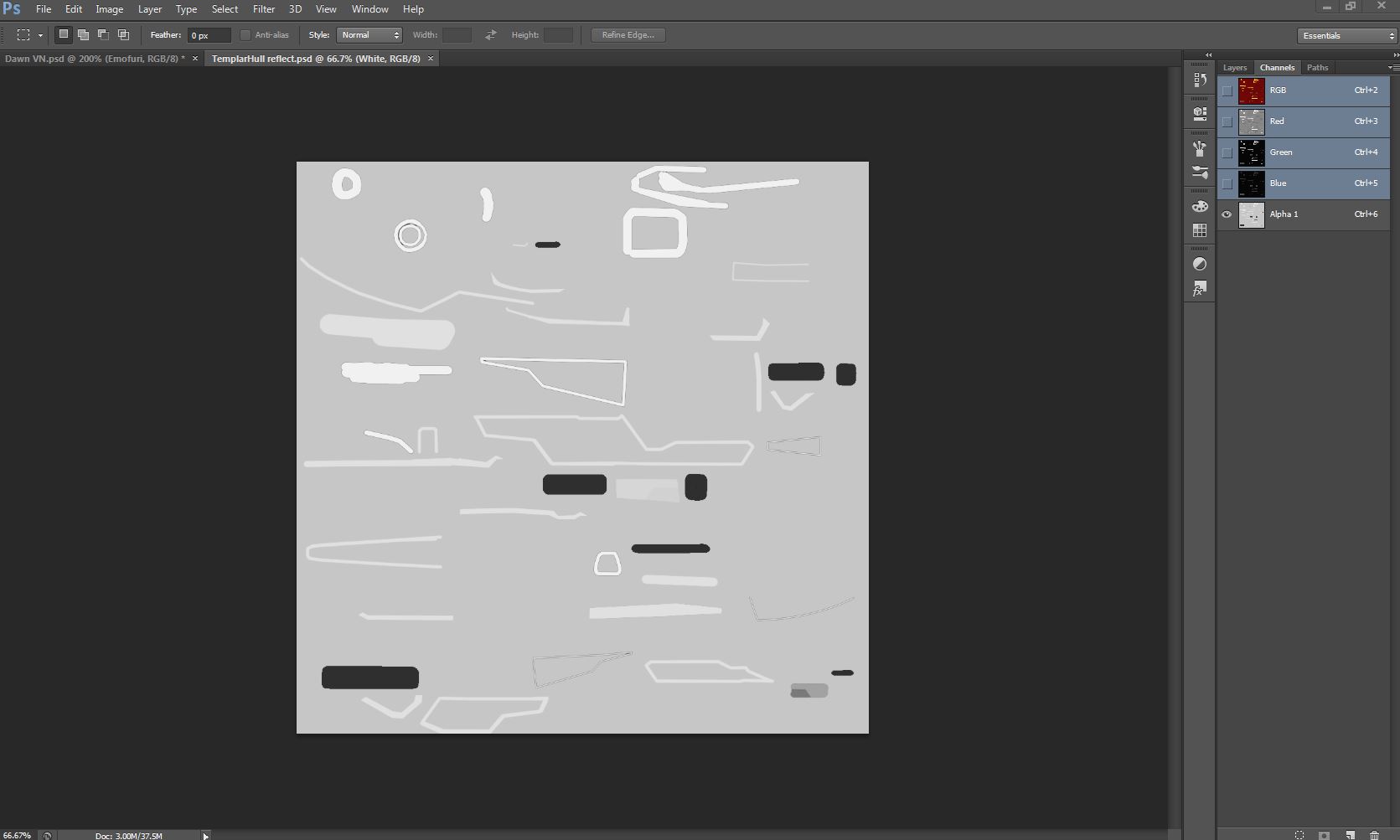Select the Red channel thumbnail
Screen dimensions: 1400x840
[1251, 121]
